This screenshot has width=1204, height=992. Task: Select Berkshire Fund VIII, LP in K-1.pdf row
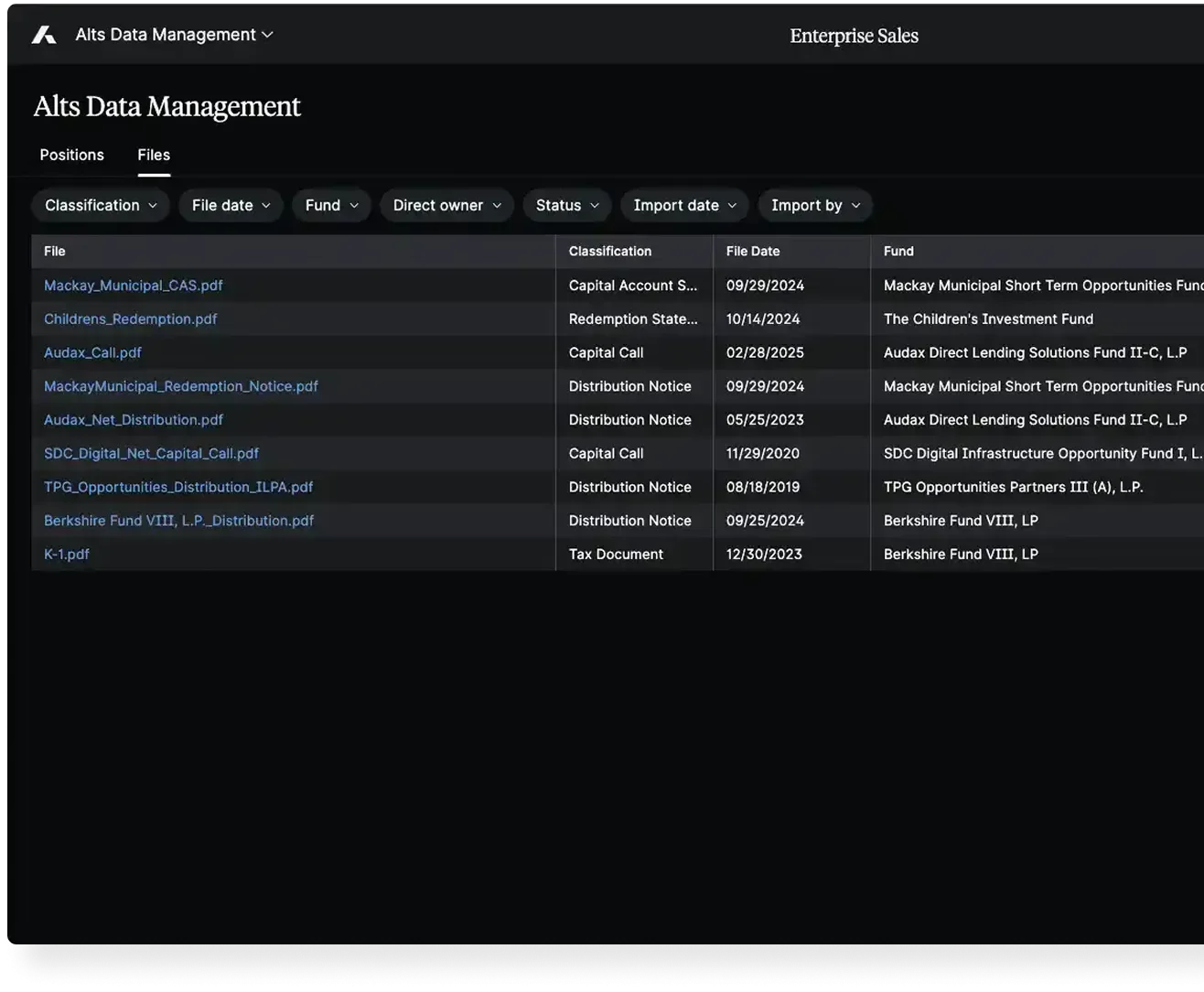pos(1037,555)
